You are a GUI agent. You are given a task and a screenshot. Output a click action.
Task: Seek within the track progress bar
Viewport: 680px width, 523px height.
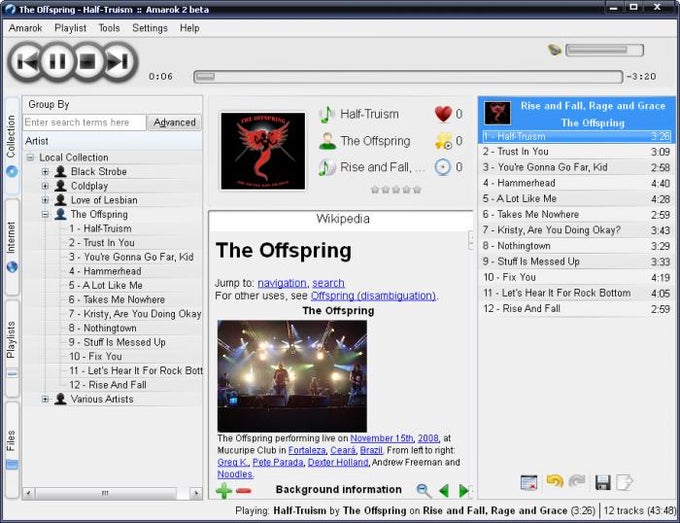click(408, 77)
